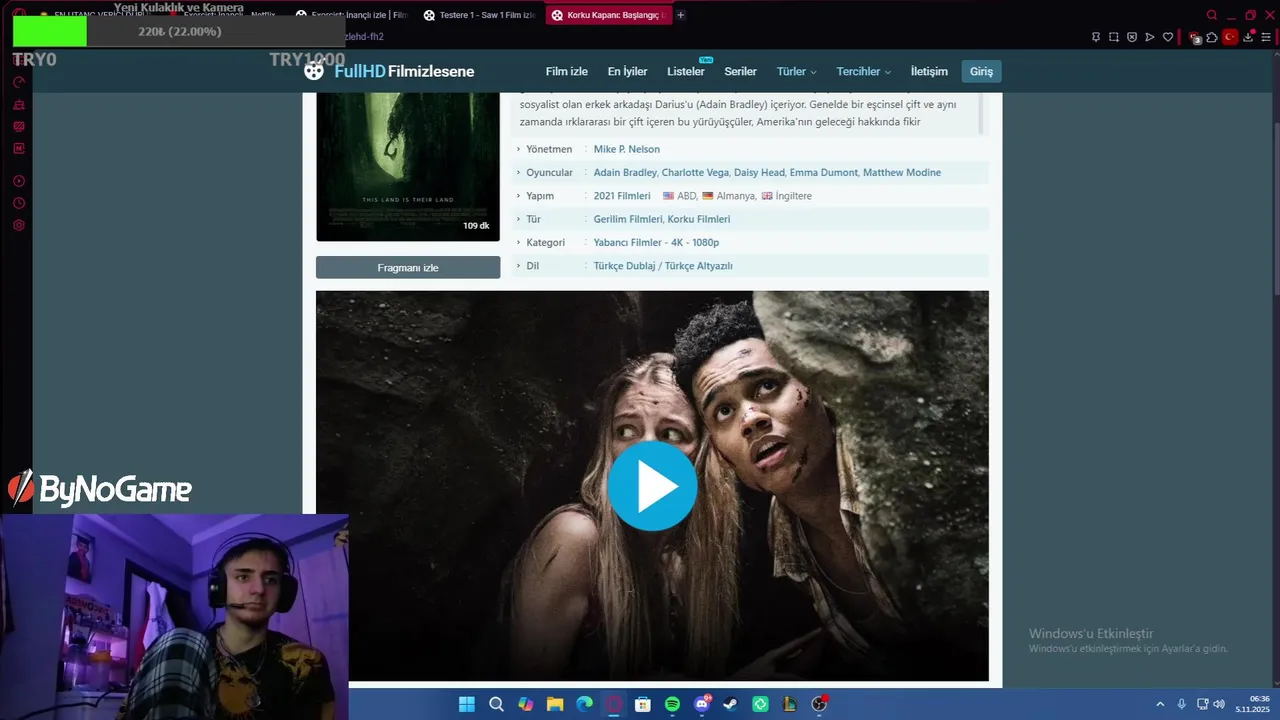Image resolution: width=1280 pixels, height=720 pixels.
Task: Open the Listeler menu item
Action: [686, 71]
